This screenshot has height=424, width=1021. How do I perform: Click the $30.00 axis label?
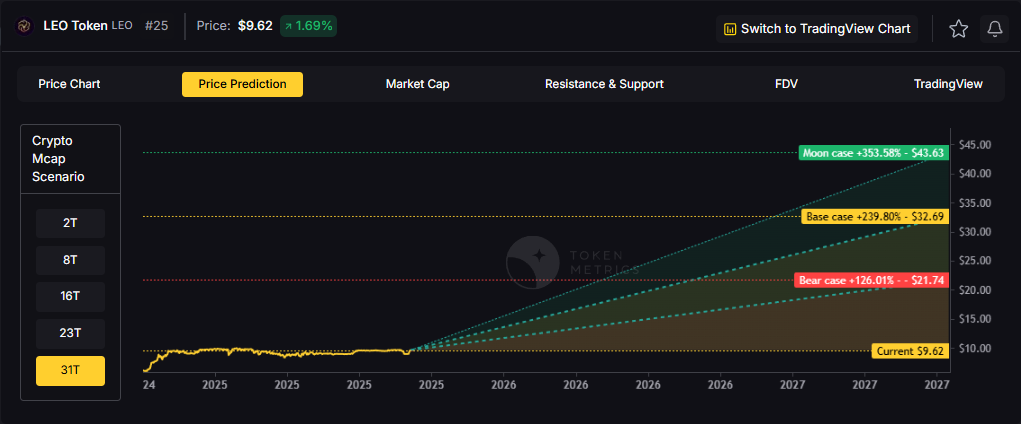[x=975, y=232]
